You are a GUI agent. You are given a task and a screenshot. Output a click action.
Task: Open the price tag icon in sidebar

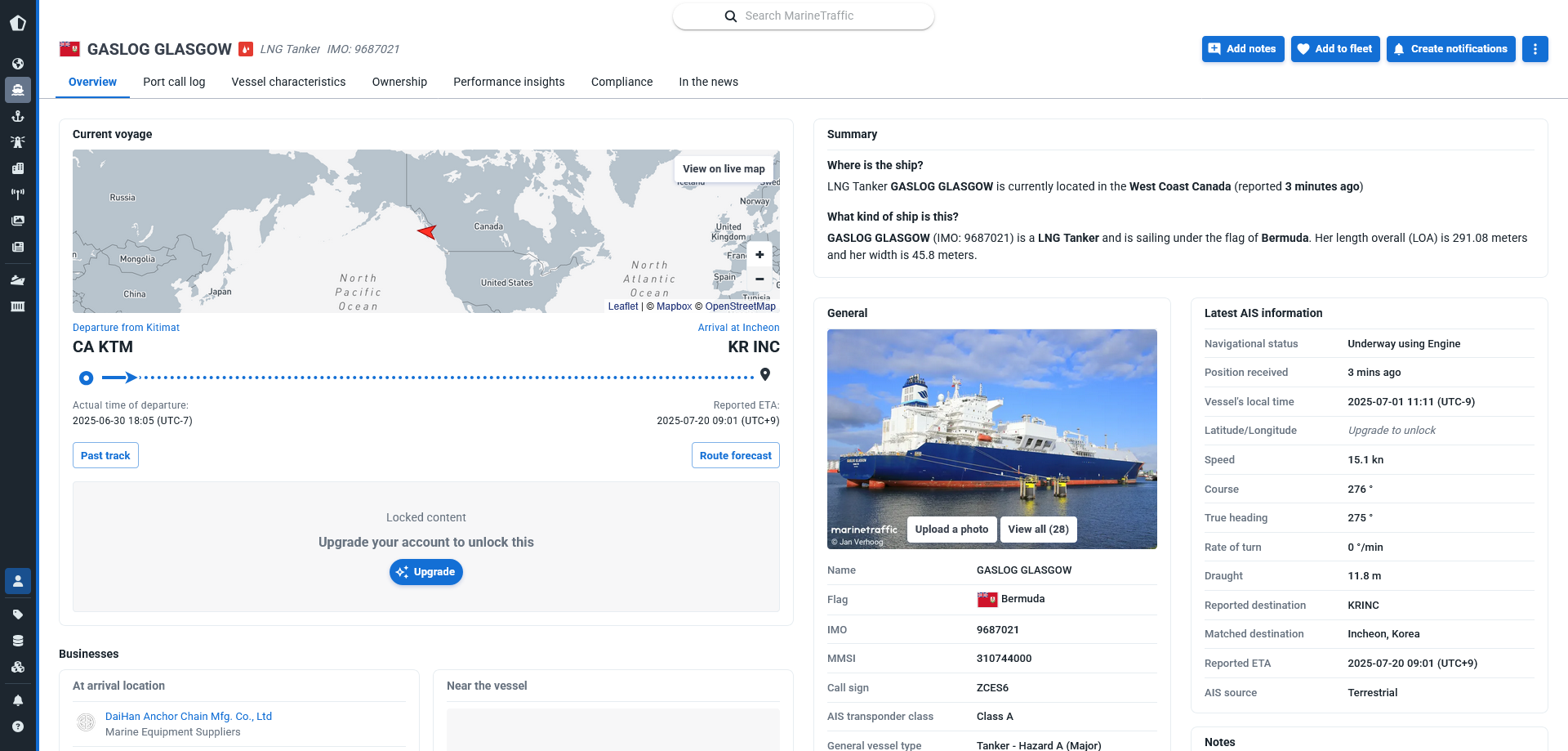[x=18, y=615]
